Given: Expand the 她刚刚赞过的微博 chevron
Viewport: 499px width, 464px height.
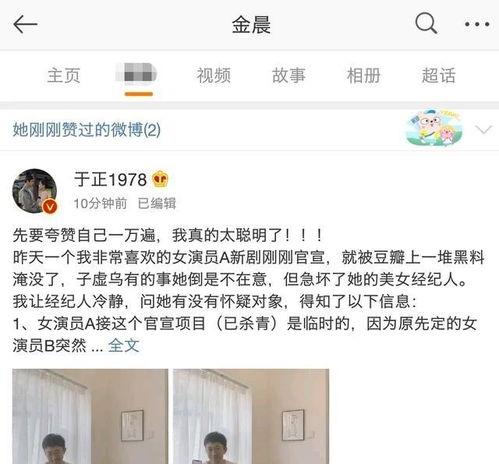Looking at the screenshot, I should coord(483,129).
